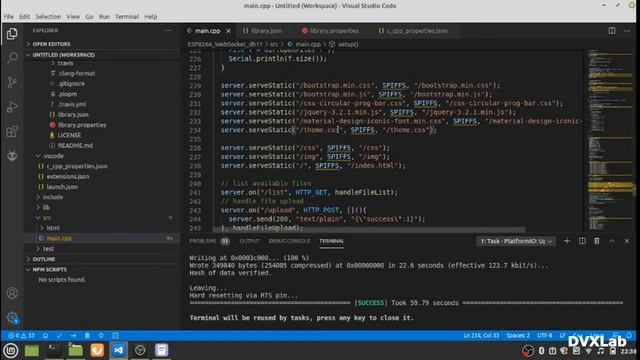Click the Spaces: 2 indentation status item
The height and width of the screenshot is (360, 640).
[x=518, y=336]
